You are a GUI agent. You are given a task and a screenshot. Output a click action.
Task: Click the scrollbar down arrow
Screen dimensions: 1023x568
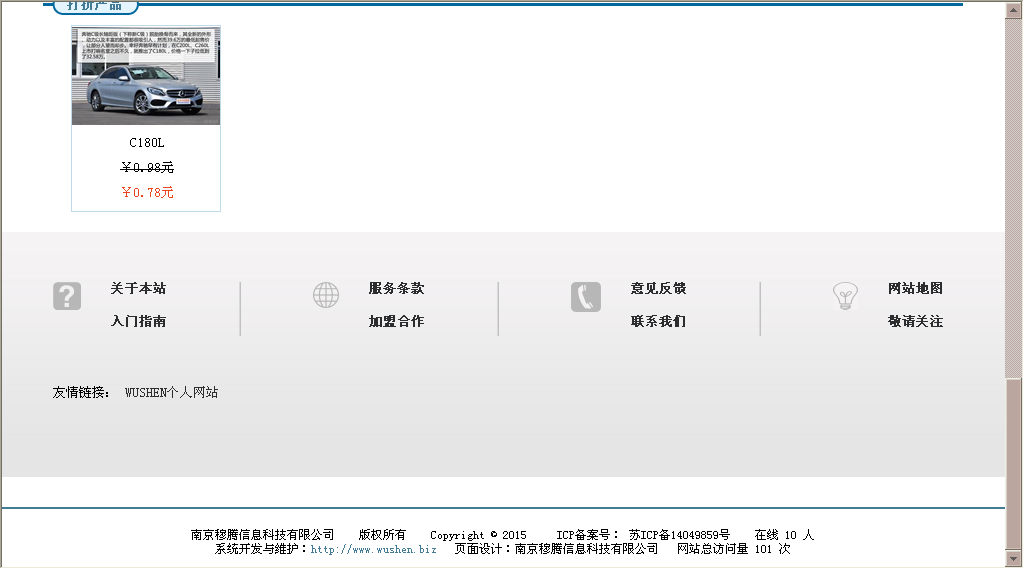(x=1013, y=558)
